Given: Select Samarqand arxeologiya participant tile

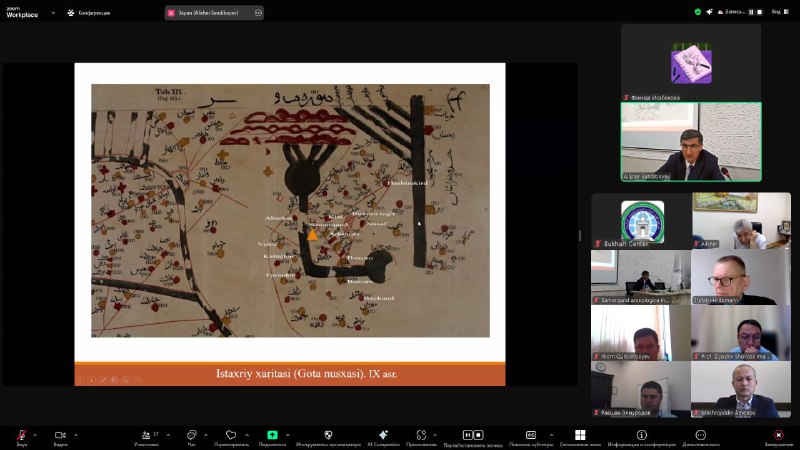Looking at the screenshot, I should tap(641, 277).
